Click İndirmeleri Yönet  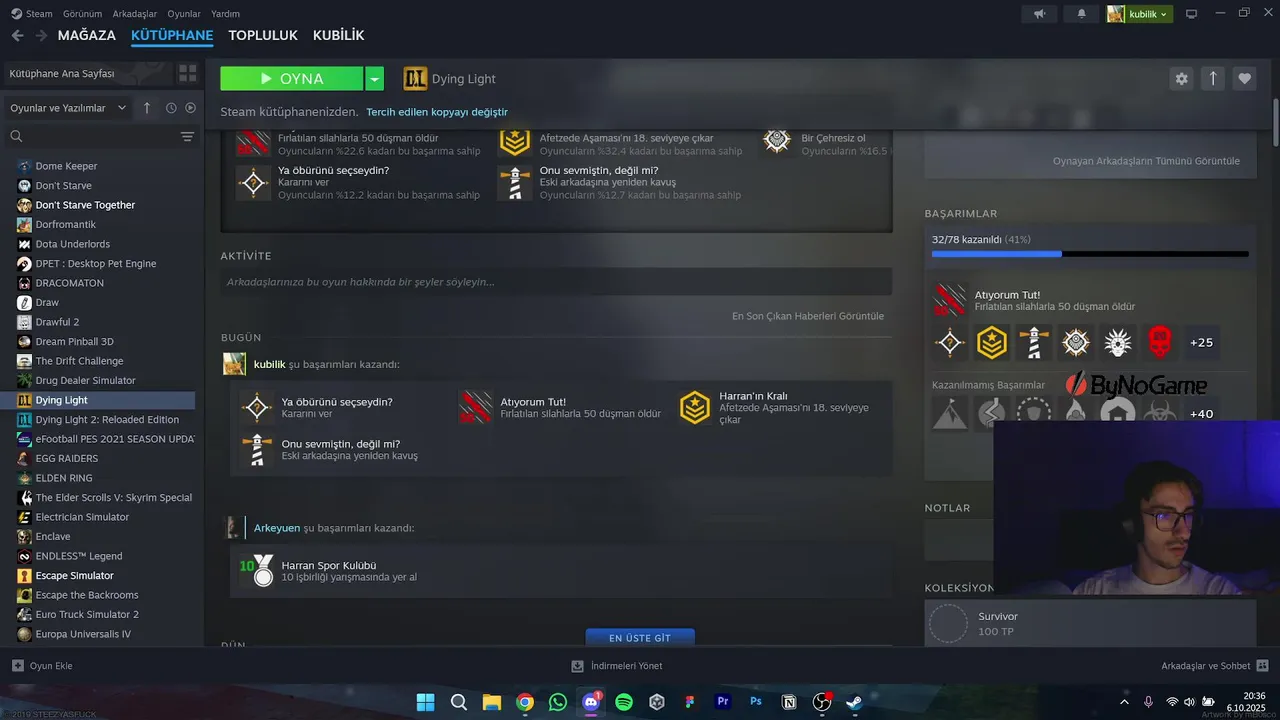617,666
